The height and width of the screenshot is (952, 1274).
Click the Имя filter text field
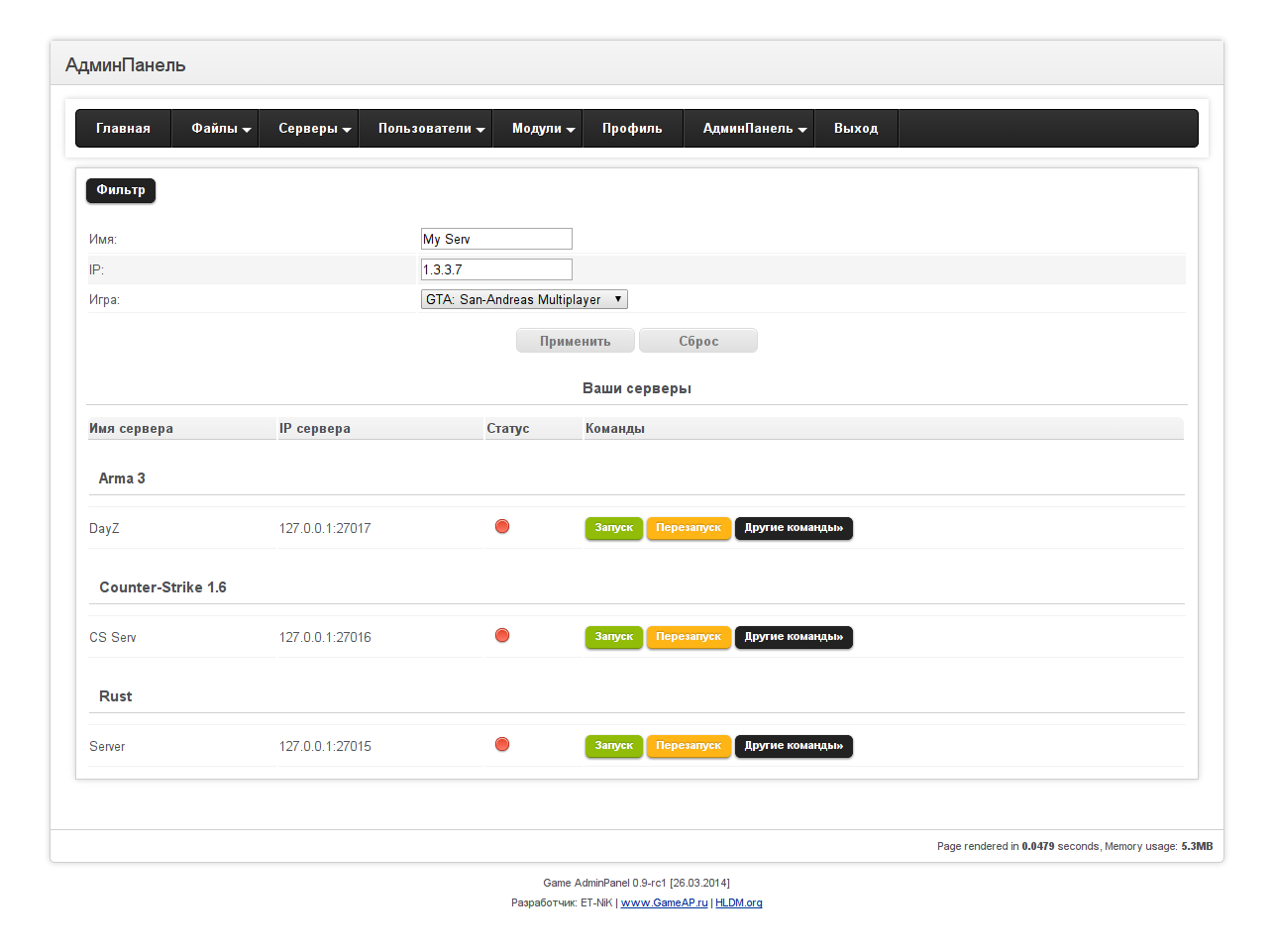click(496, 239)
